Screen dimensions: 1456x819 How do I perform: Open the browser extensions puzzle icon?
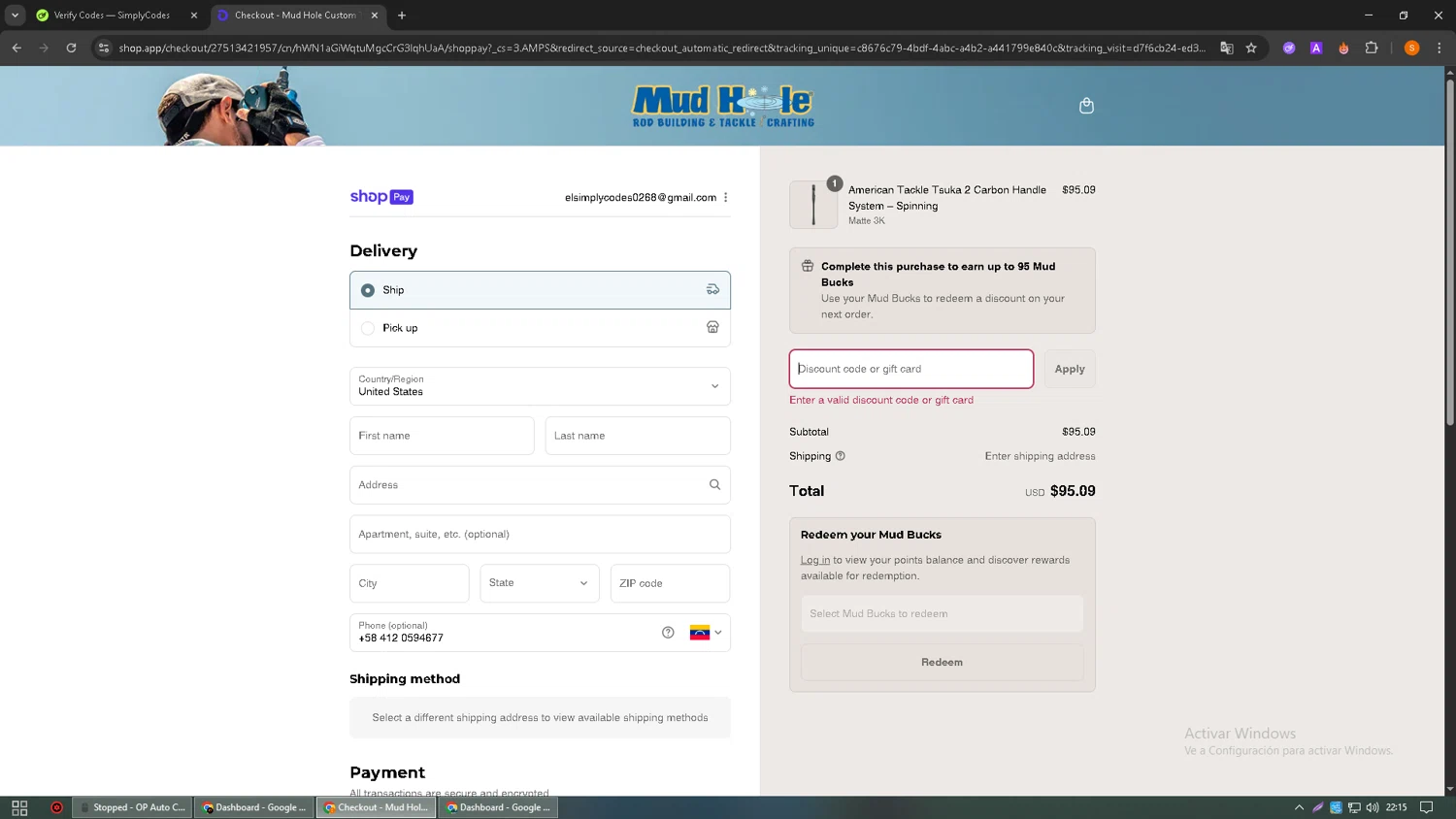pos(1372,48)
